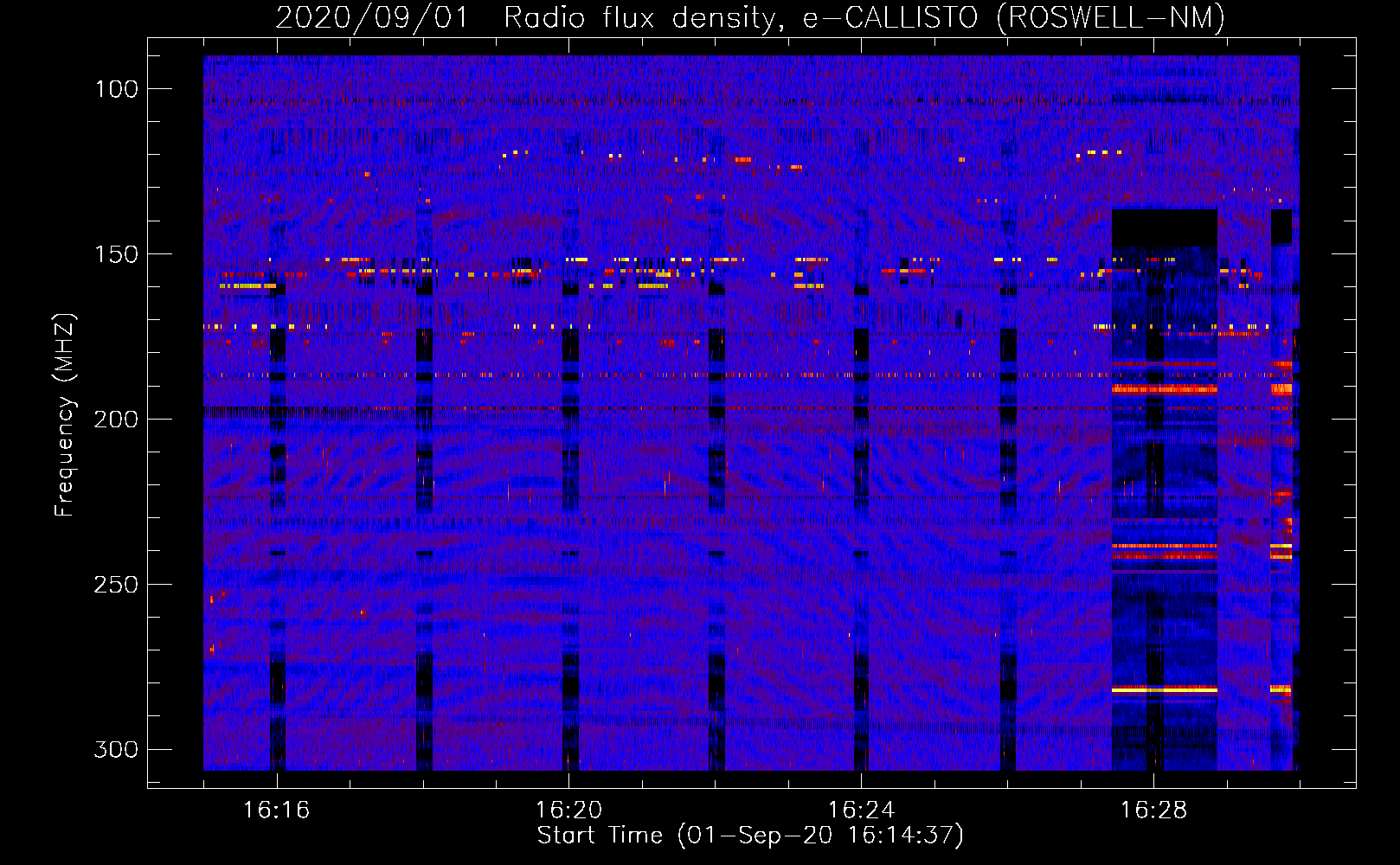Screen dimensions: 1400x865
Task: Click the 200 frequency tick label
Action: click(116, 420)
